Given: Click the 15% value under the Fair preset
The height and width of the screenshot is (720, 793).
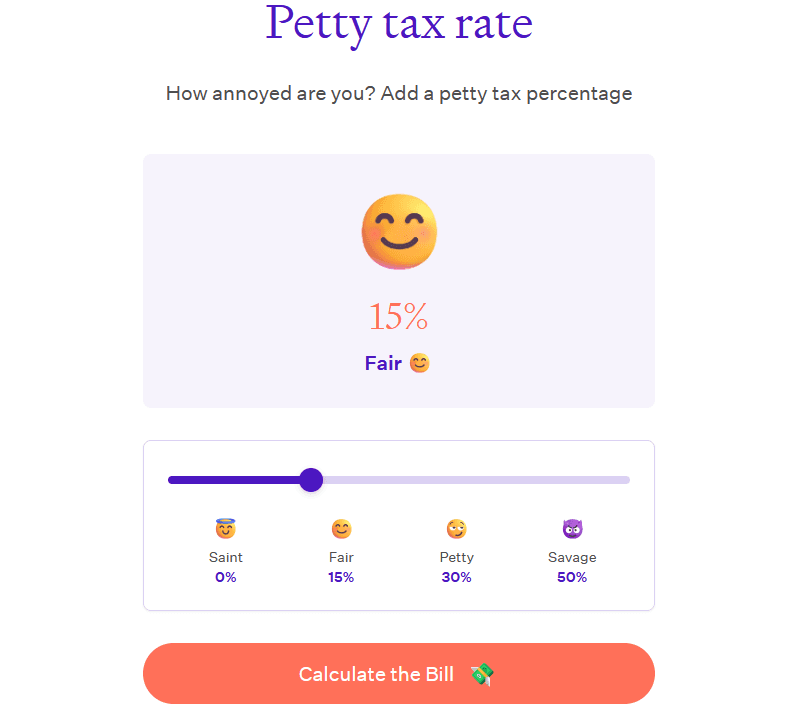Looking at the screenshot, I should (341, 577).
